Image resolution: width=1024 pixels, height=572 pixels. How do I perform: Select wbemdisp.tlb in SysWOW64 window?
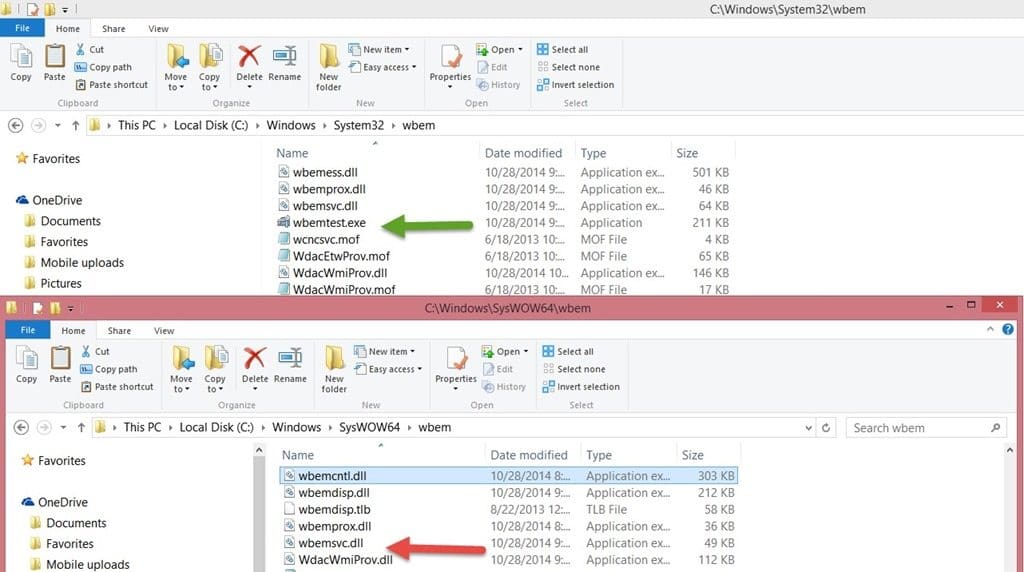click(334, 509)
